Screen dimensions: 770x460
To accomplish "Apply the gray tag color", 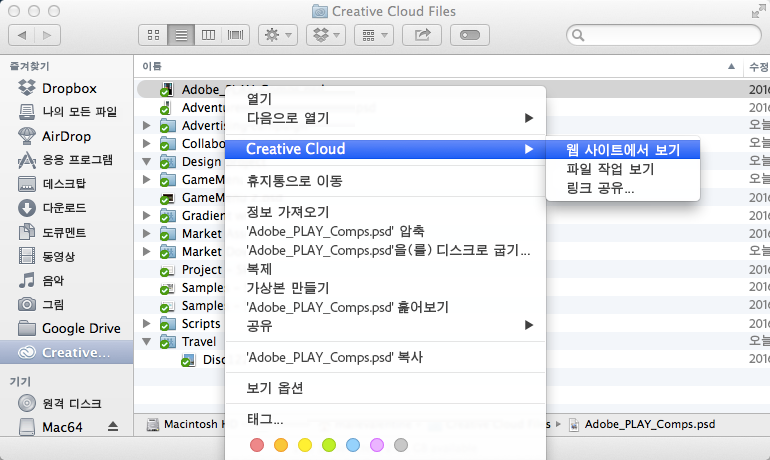I will pos(401,445).
